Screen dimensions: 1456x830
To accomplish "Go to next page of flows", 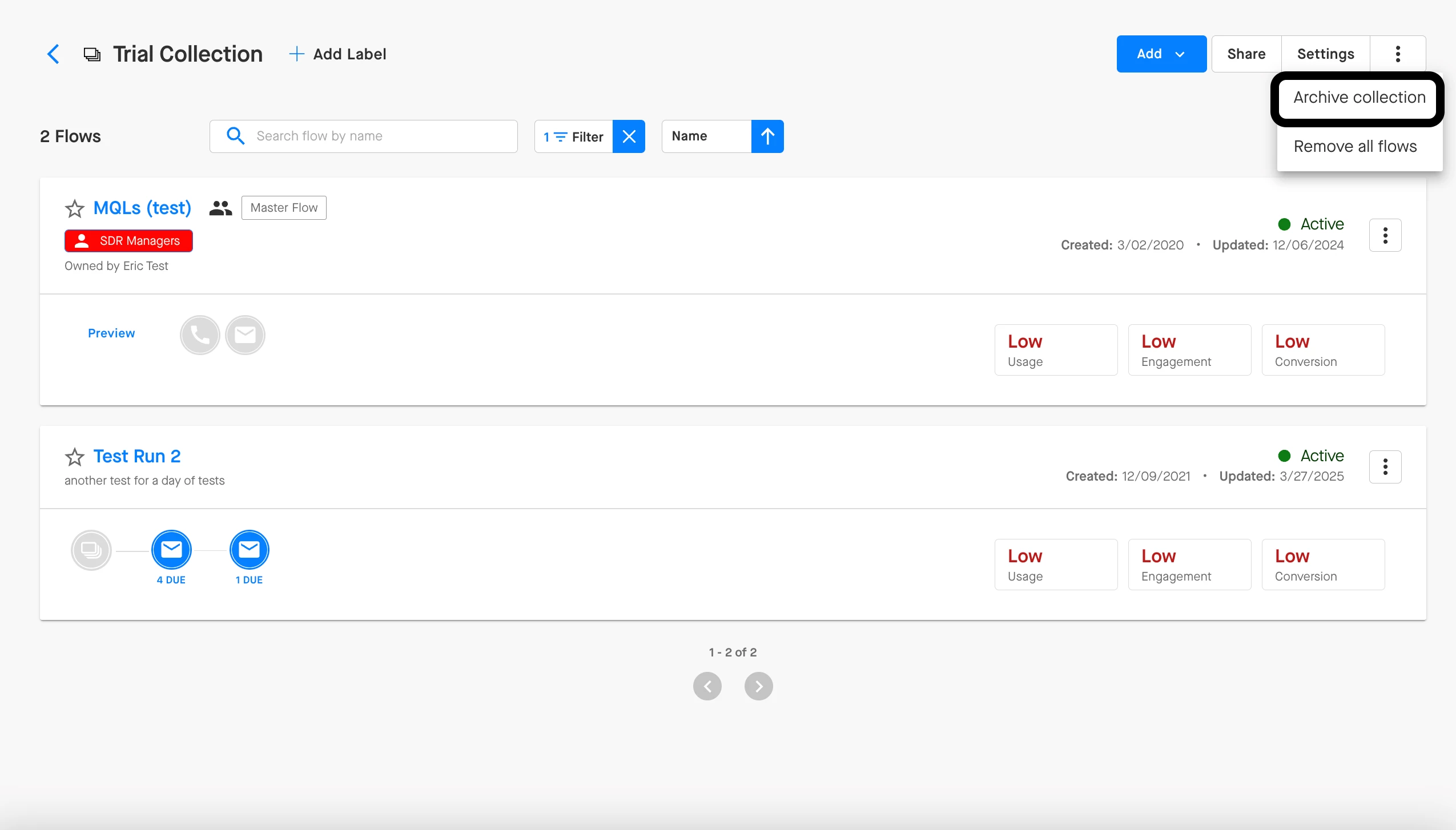I will click(x=758, y=686).
